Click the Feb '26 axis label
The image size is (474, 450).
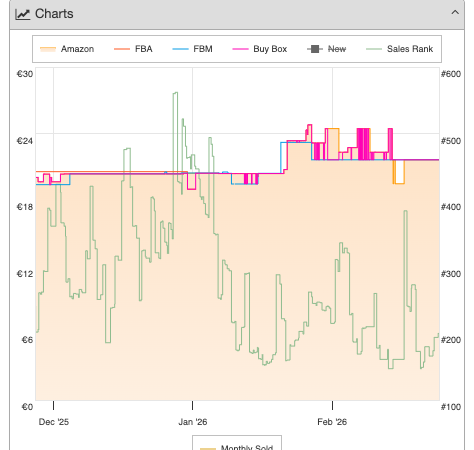tap(332, 422)
